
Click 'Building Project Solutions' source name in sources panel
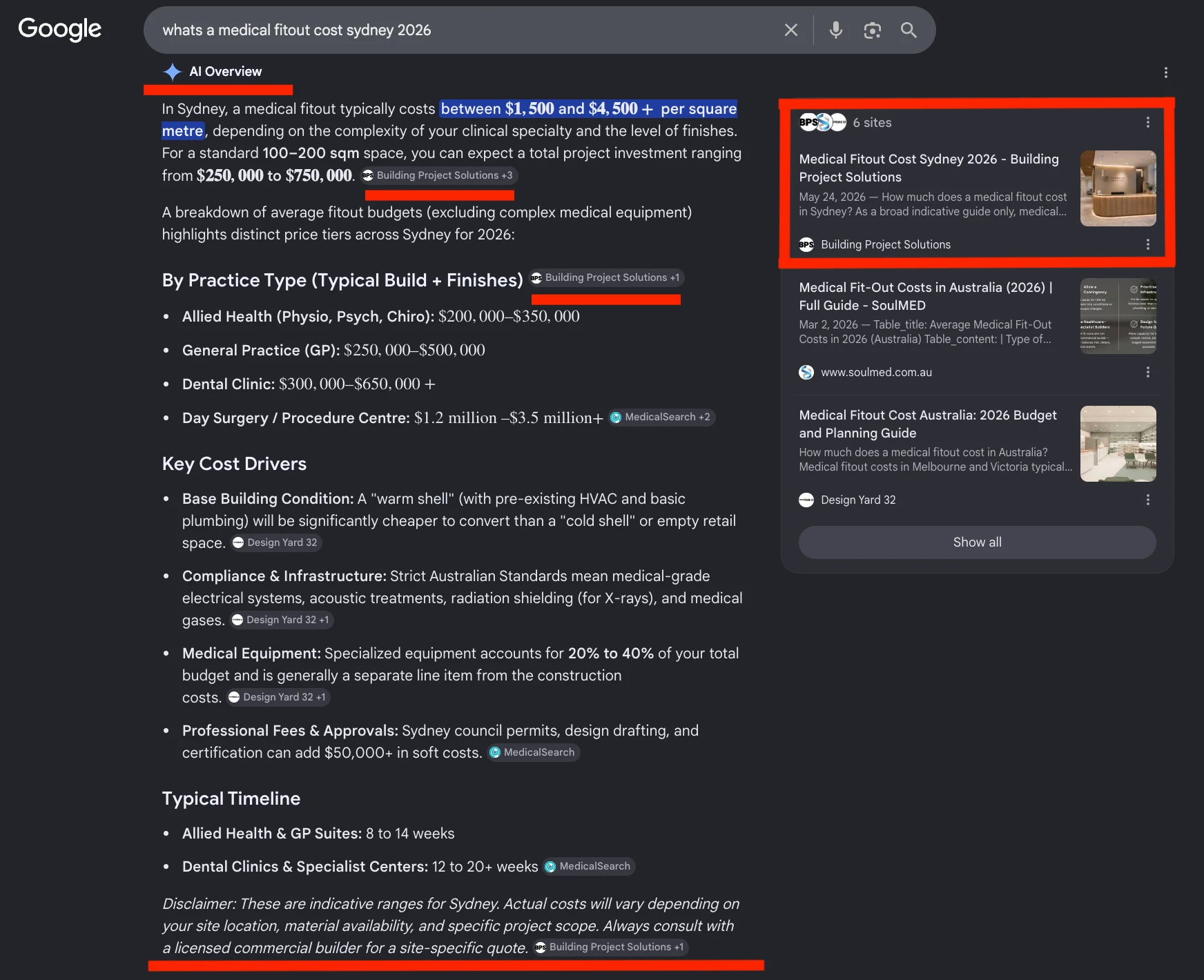[x=886, y=244]
